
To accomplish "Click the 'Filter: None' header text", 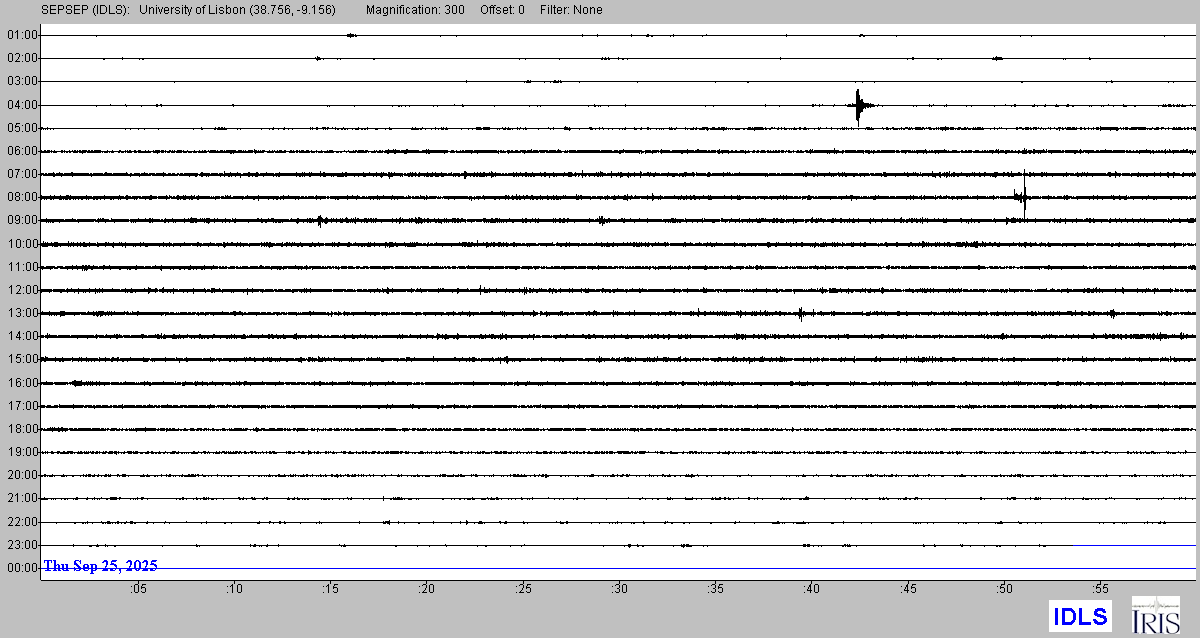I will coord(569,10).
